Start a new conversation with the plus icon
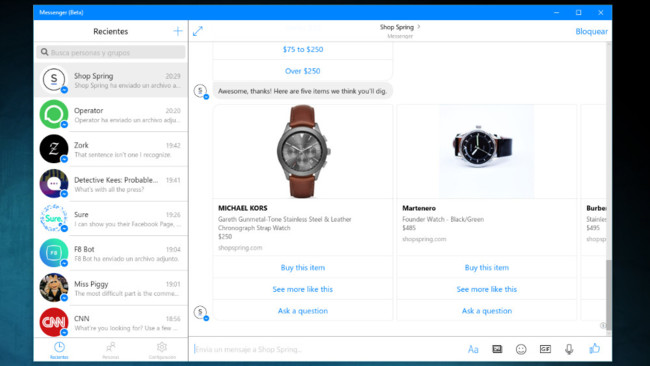This screenshot has width=650, height=366. point(178,31)
